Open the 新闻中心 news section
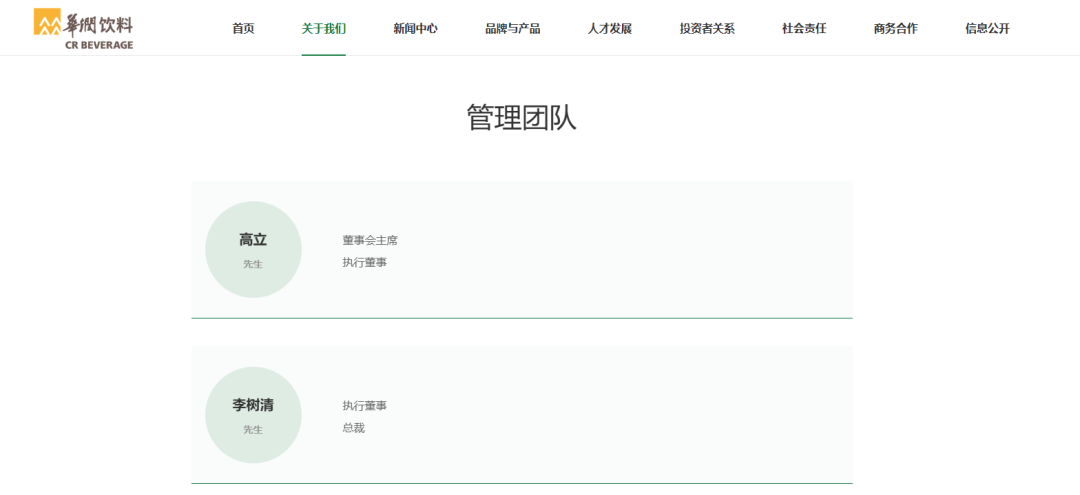The width and height of the screenshot is (1080, 495). pyautogui.click(x=415, y=29)
